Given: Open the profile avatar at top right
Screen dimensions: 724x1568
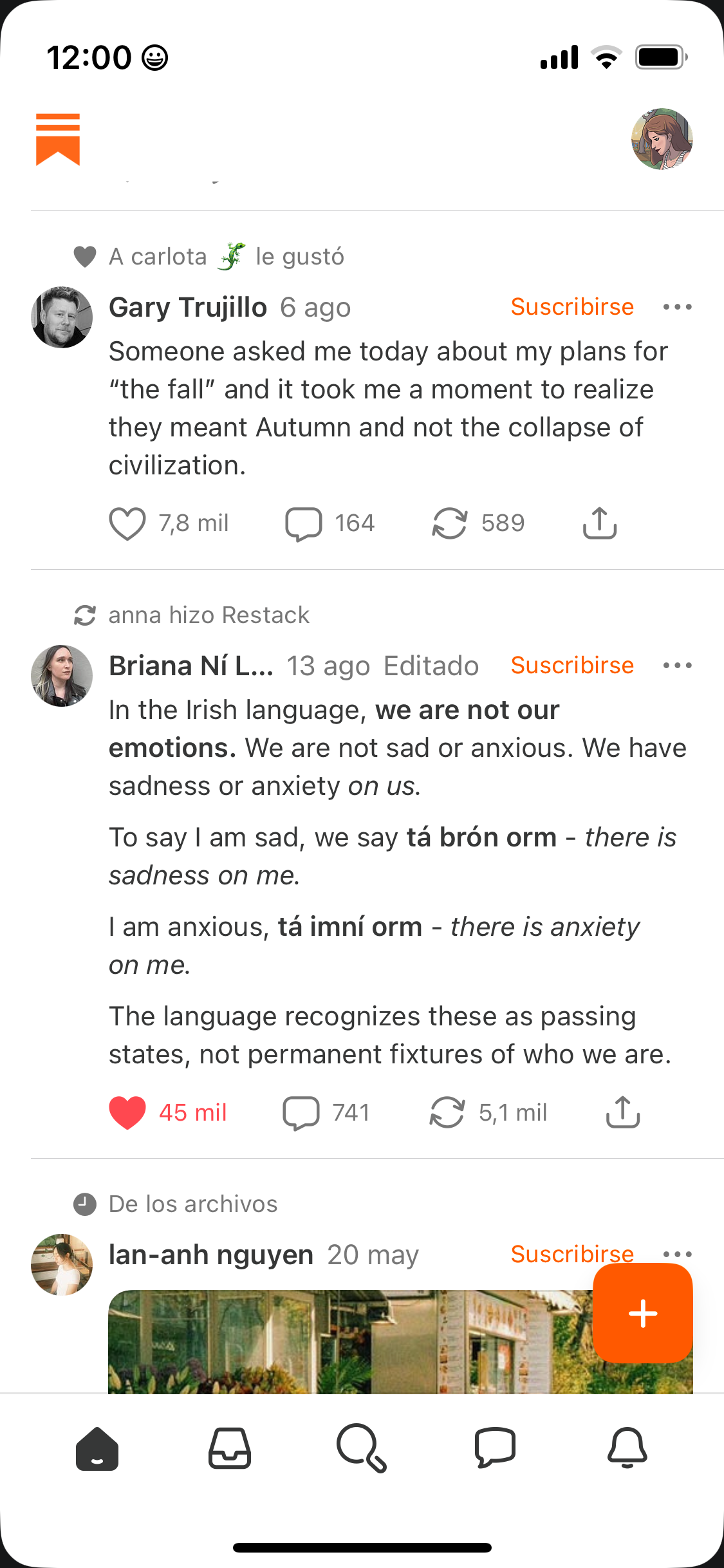Looking at the screenshot, I should coord(662,139).
